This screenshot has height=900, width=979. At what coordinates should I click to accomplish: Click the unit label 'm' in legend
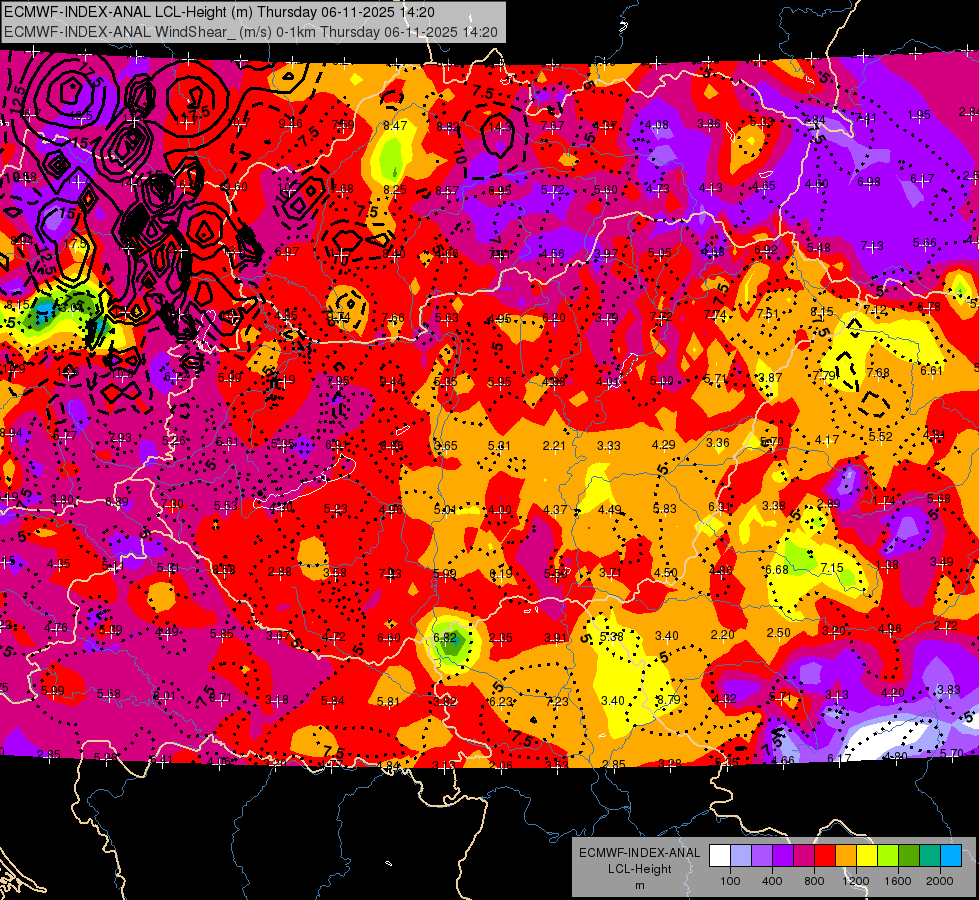pos(639,885)
